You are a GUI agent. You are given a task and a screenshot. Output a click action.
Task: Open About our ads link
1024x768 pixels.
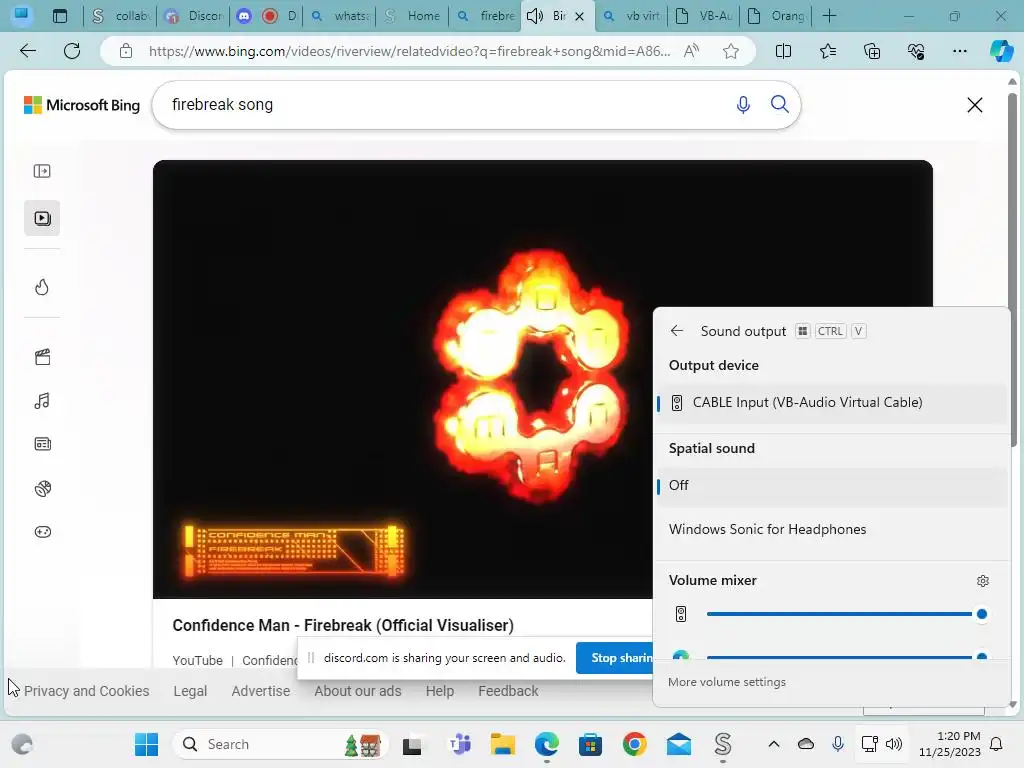[x=358, y=691]
